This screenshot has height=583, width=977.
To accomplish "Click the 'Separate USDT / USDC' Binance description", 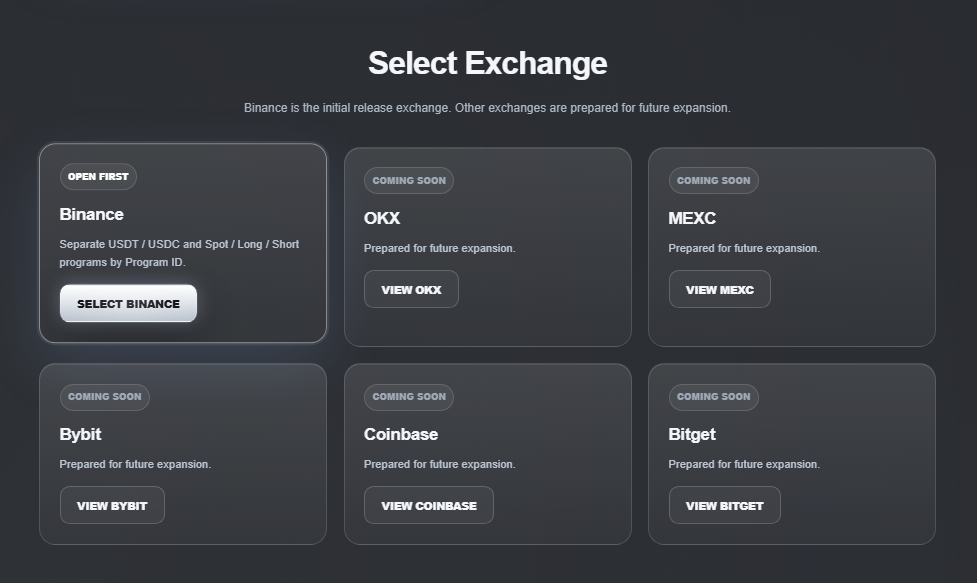I will (179, 253).
